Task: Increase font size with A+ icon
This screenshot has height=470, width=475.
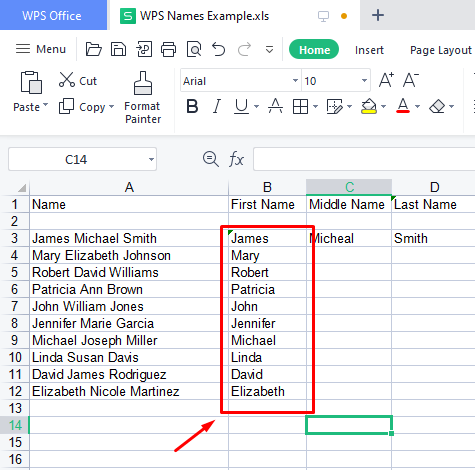Action: coord(386,80)
